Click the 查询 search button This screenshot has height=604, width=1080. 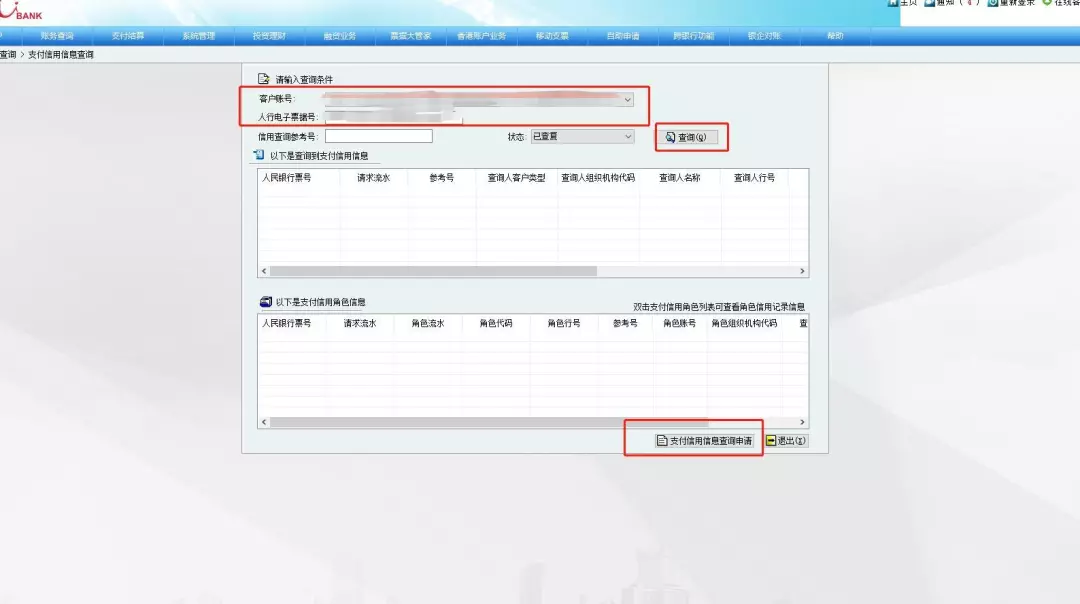pos(691,137)
